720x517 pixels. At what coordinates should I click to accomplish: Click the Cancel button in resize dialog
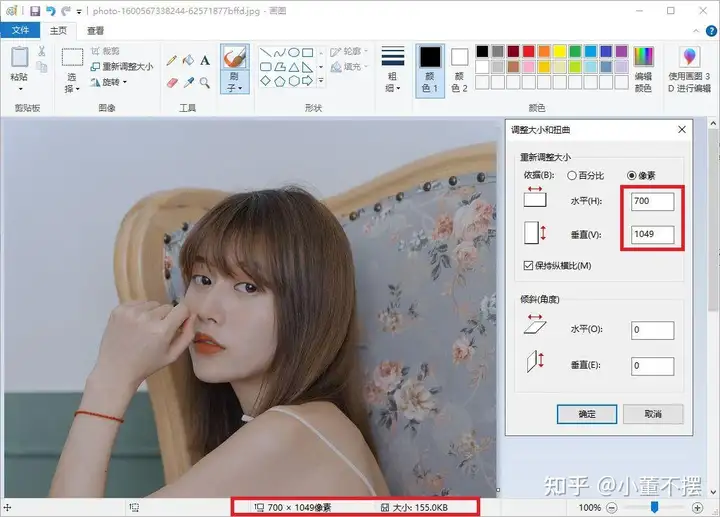point(652,413)
